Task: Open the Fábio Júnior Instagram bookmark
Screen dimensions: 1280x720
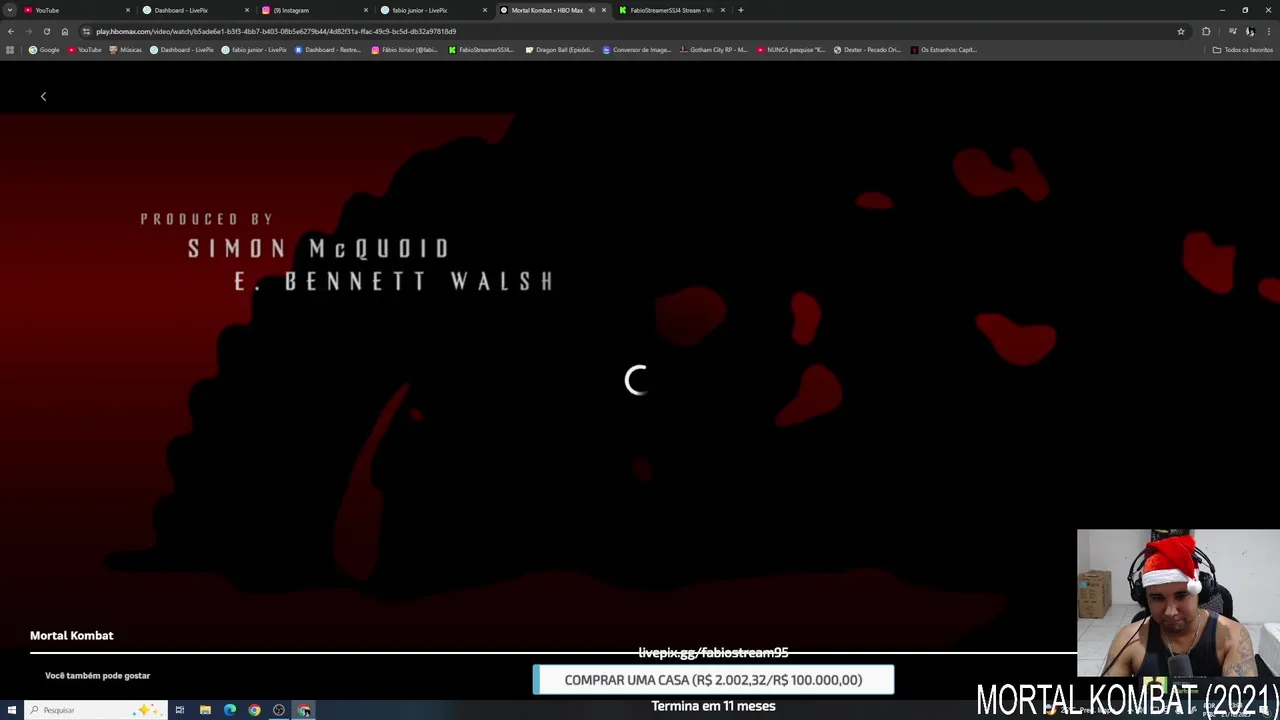Action: [404, 49]
